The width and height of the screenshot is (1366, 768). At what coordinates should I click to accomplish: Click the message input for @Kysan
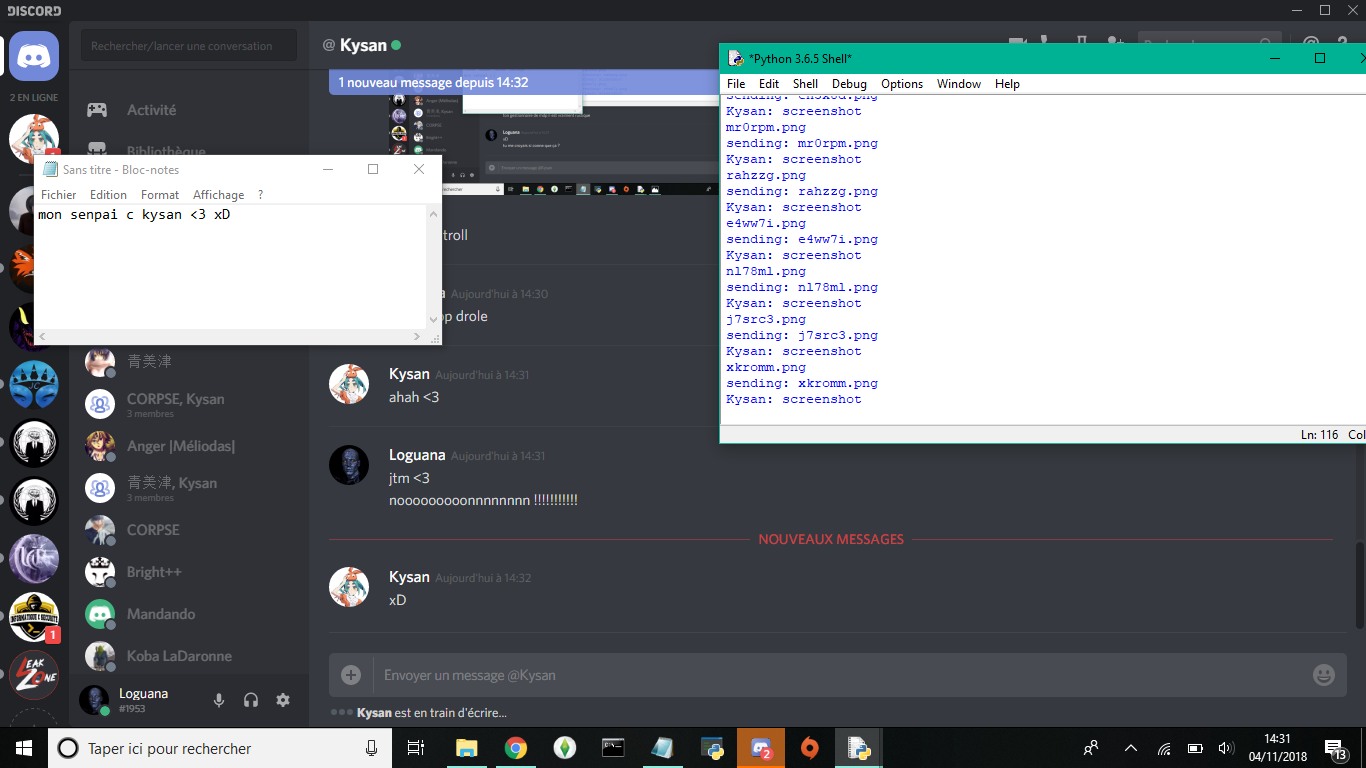tap(840, 675)
